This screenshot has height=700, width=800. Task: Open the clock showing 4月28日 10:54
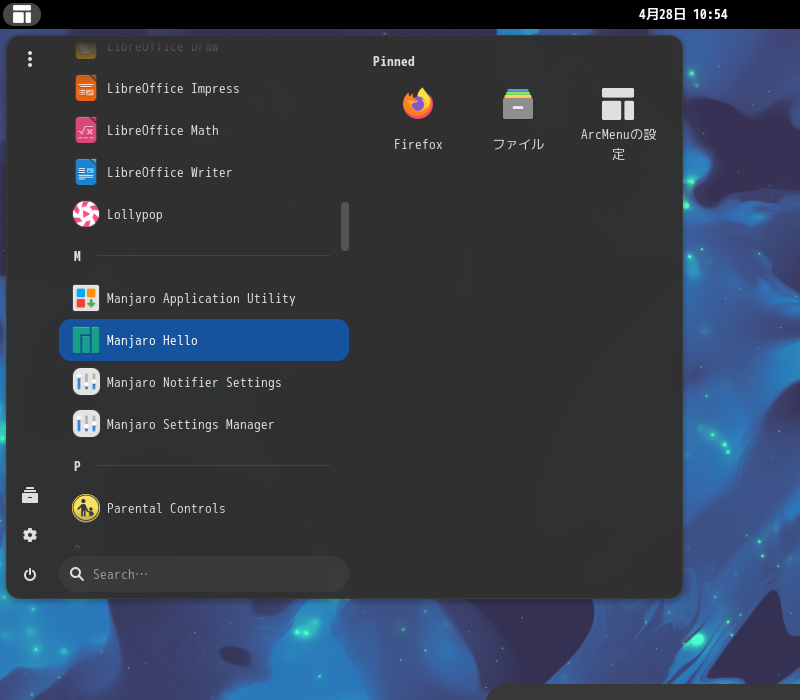pyautogui.click(x=683, y=14)
